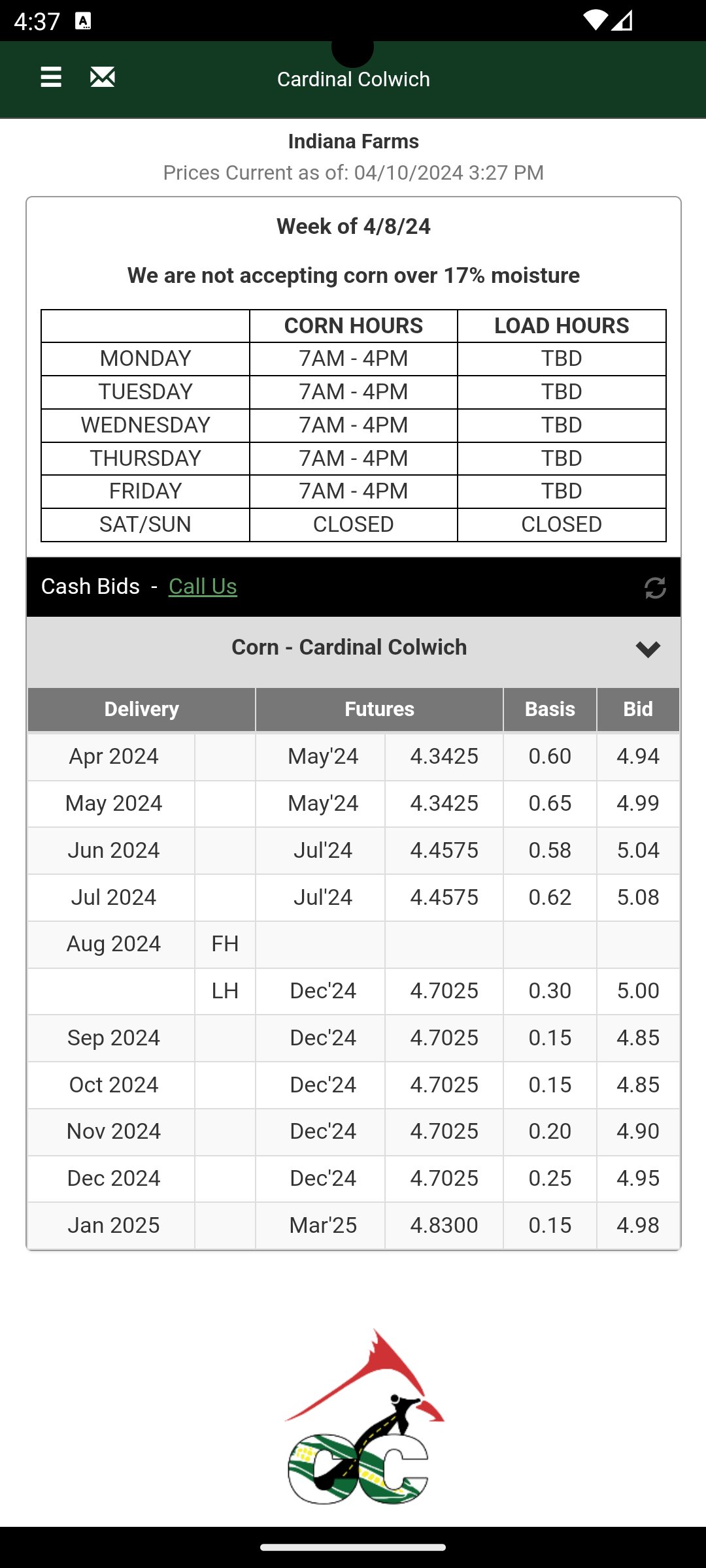
Task: Tap the Android home gesture bar
Action: (353, 1546)
